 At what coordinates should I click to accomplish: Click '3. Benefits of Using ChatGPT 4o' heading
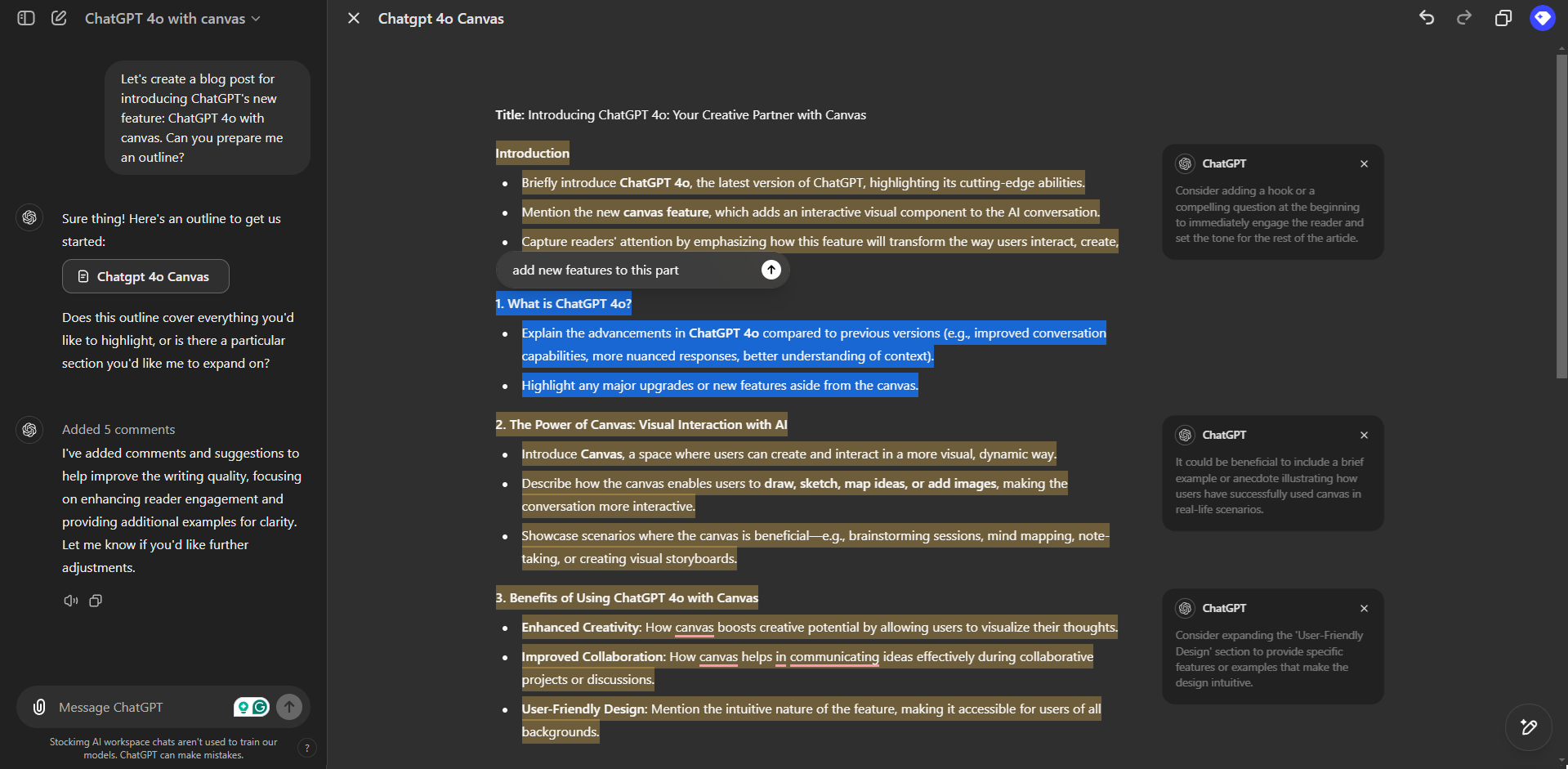pyautogui.click(x=627, y=597)
